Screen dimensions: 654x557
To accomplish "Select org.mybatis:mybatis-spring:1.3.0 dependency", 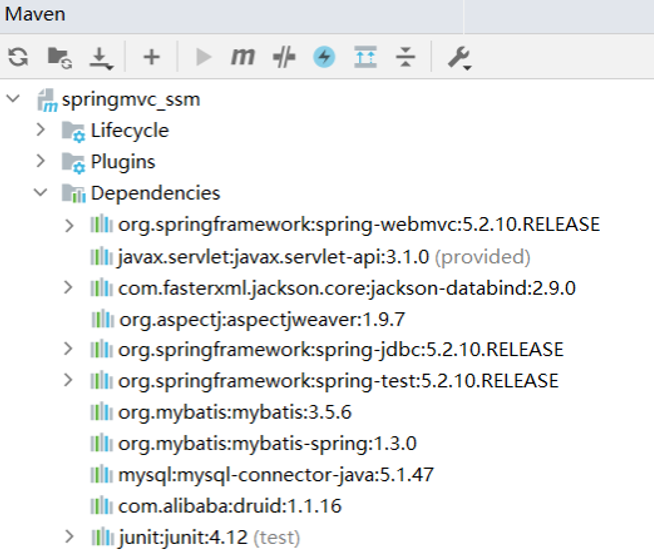I will tap(267, 444).
